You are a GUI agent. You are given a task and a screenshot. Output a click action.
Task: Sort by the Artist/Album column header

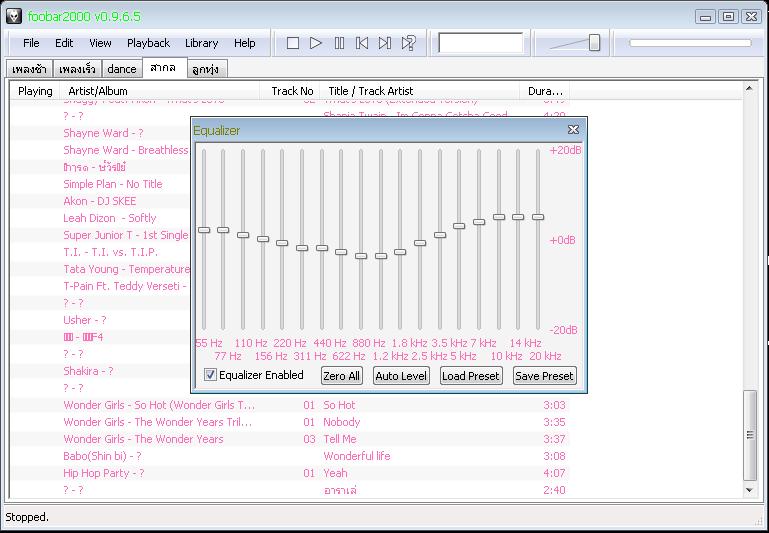pos(159,91)
